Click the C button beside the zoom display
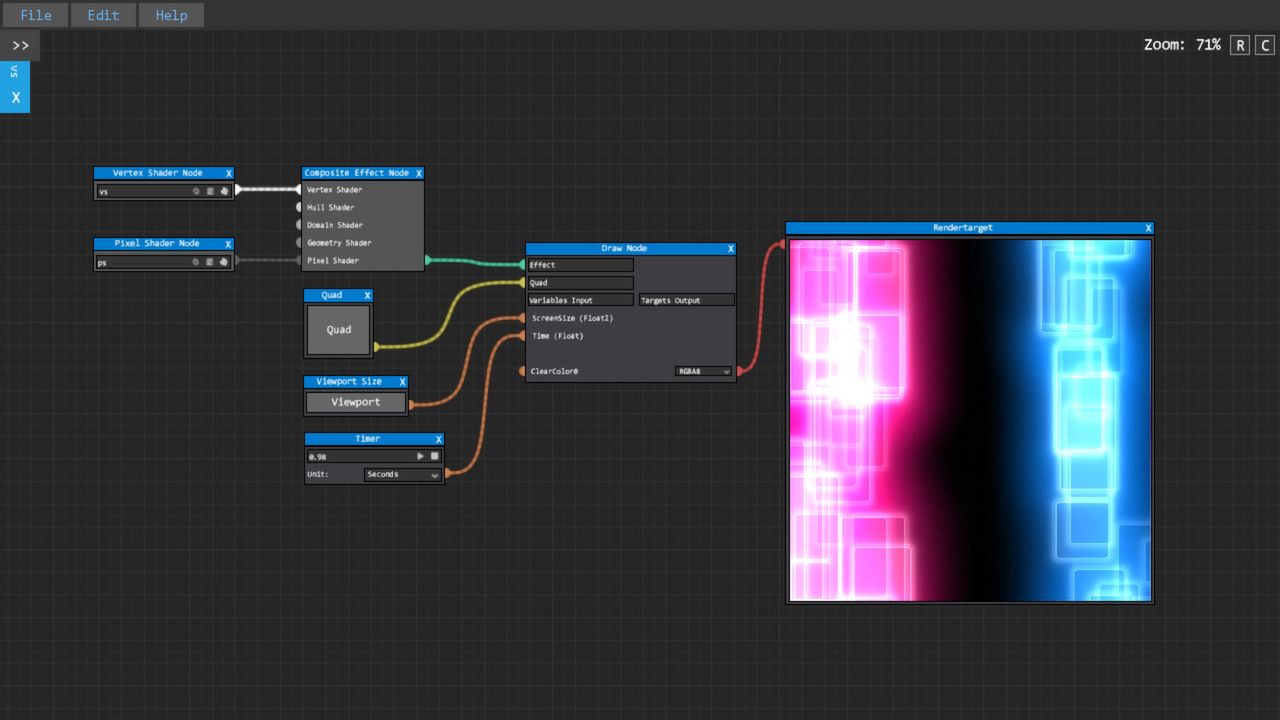 (1264, 45)
